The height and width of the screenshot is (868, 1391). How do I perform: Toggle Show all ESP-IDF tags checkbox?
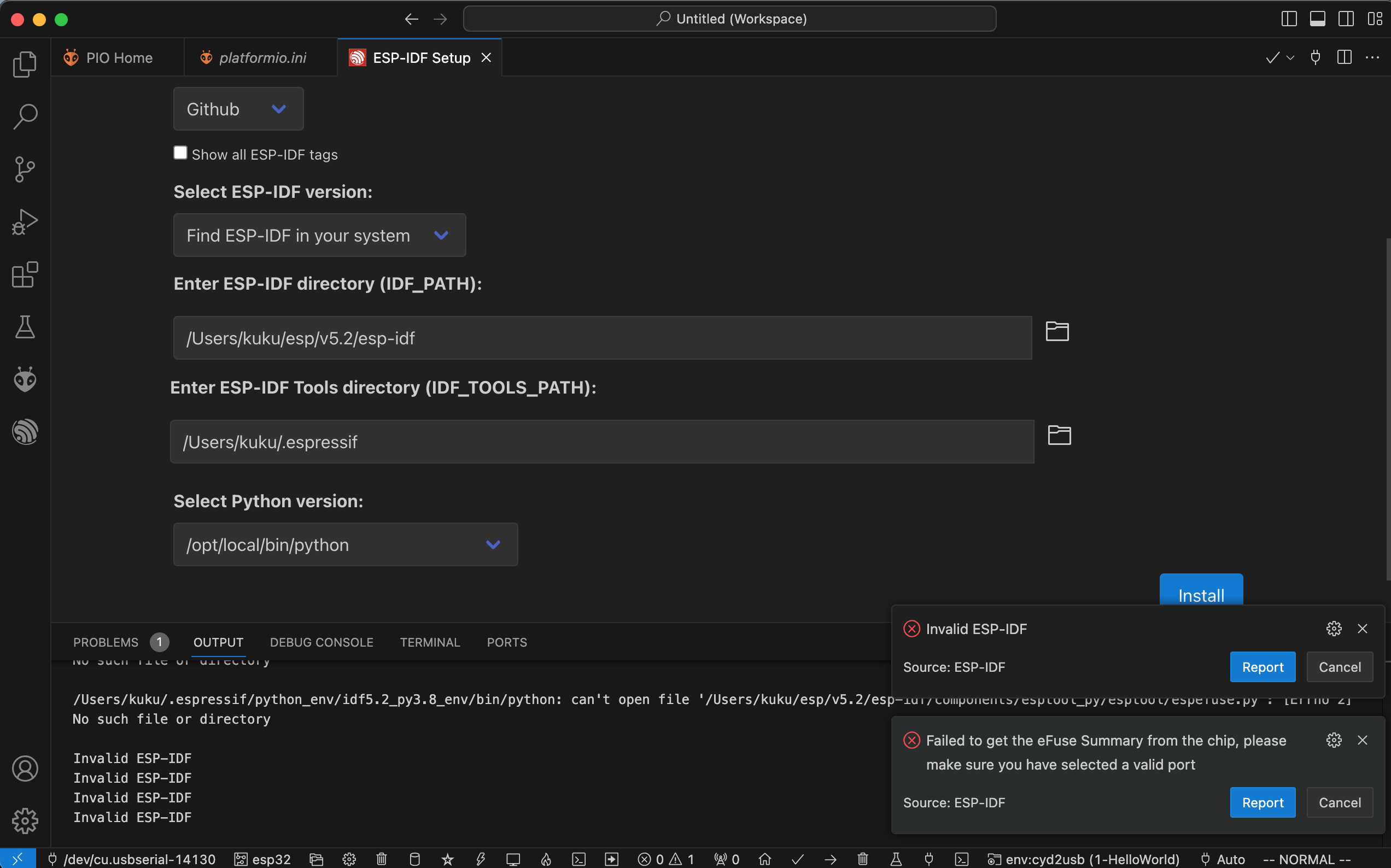[x=180, y=153]
